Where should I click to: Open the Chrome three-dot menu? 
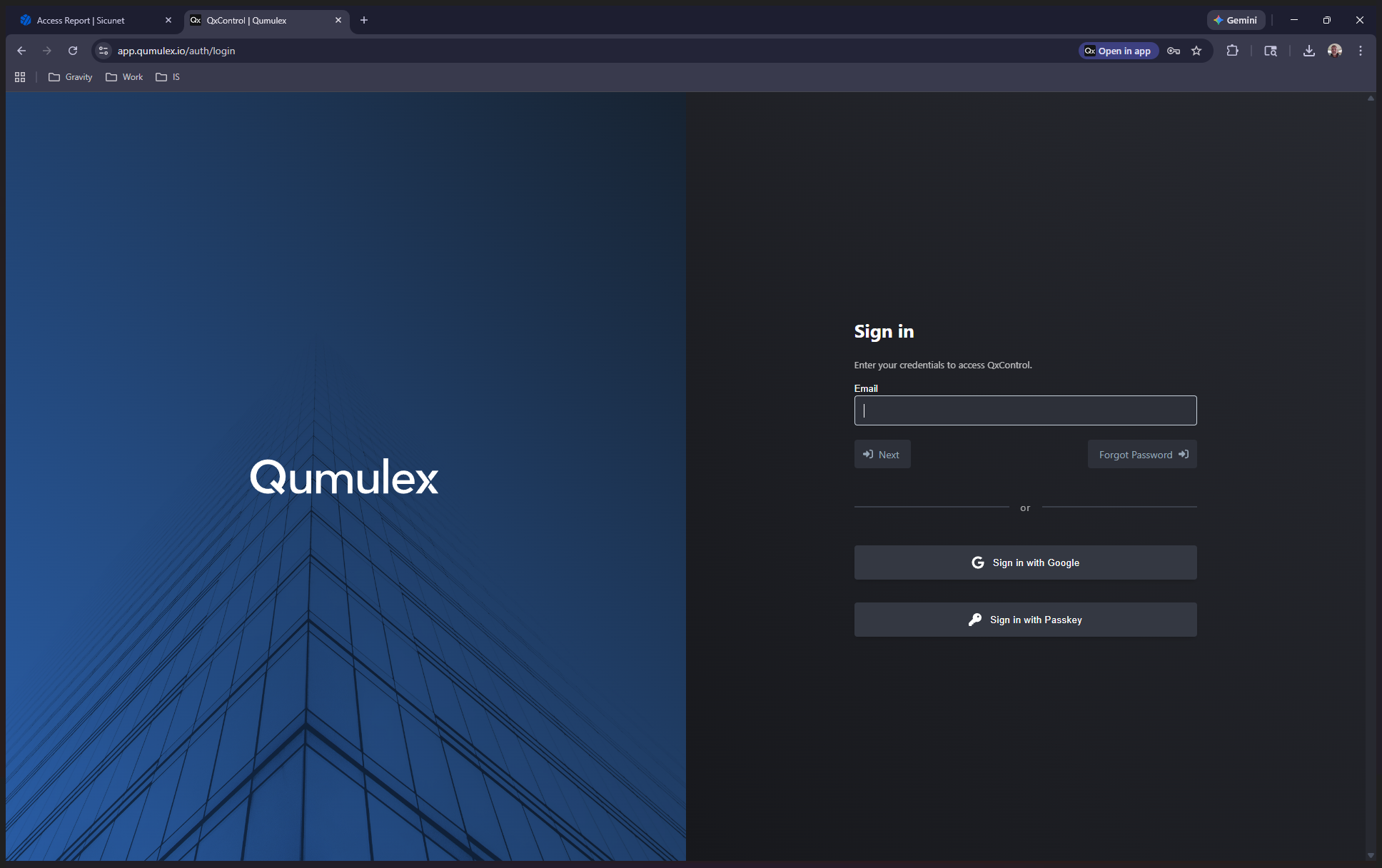(x=1361, y=51)
